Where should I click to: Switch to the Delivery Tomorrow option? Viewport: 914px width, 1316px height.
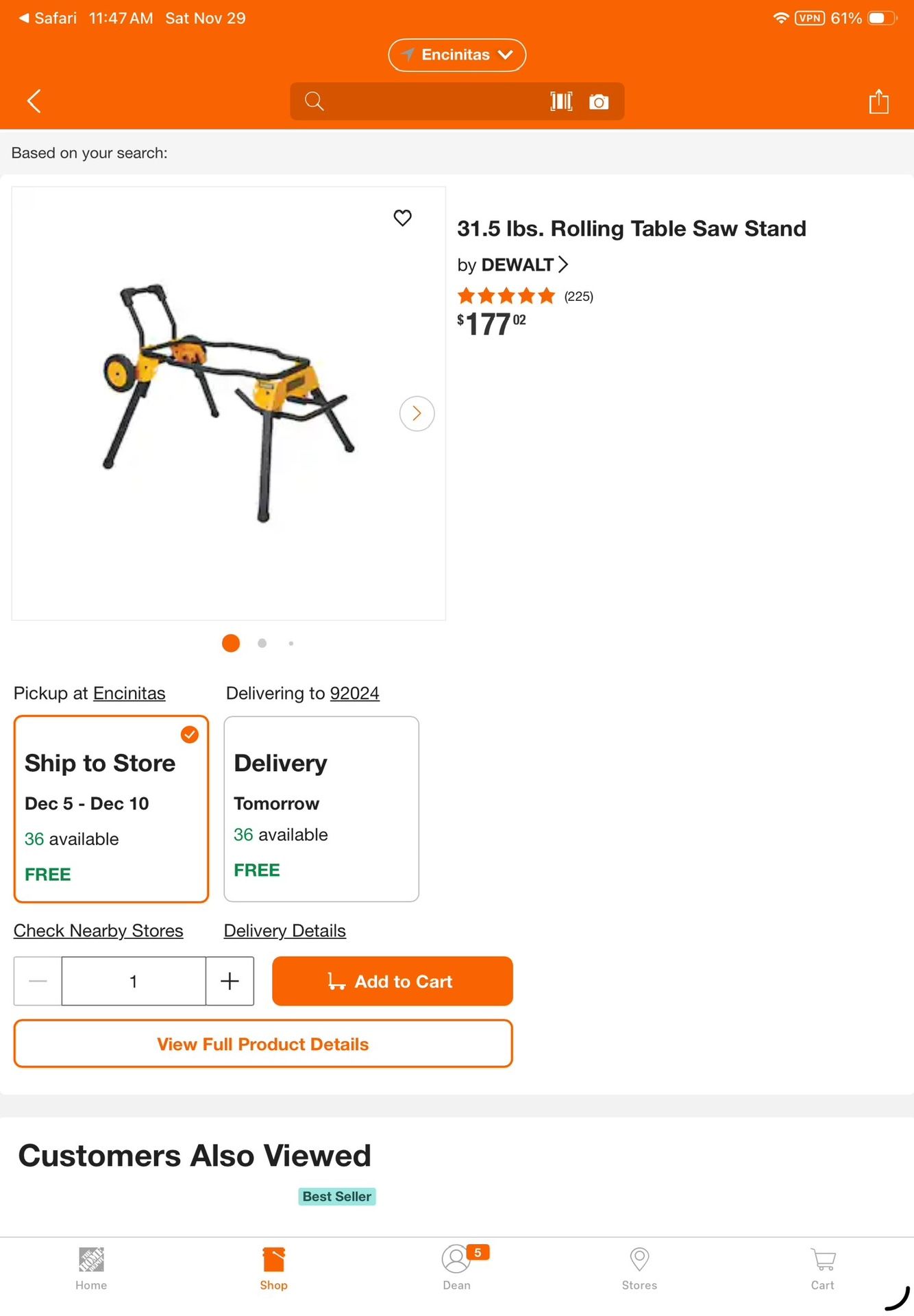[321, 809]
